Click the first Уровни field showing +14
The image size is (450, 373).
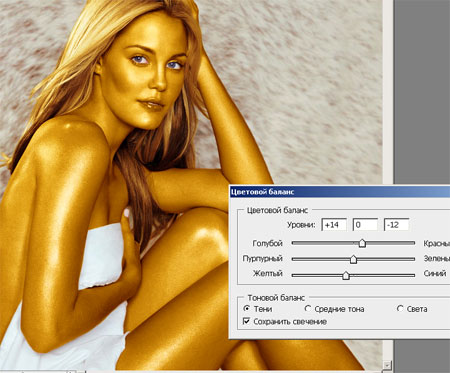334,225
